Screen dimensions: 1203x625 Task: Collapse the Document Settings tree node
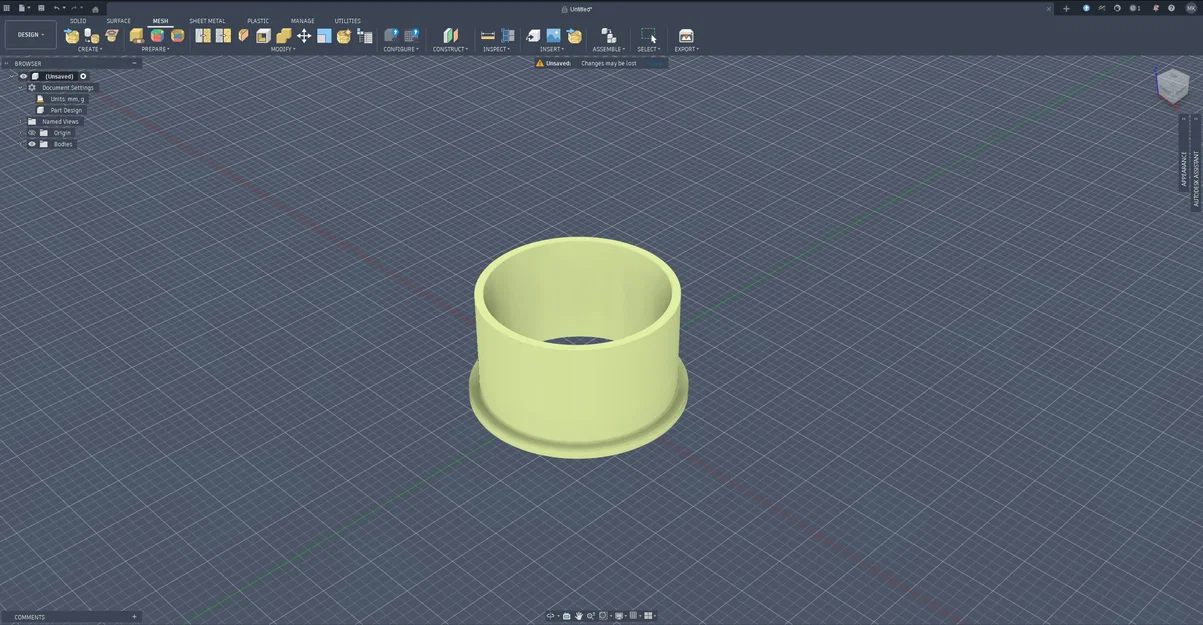20,88
